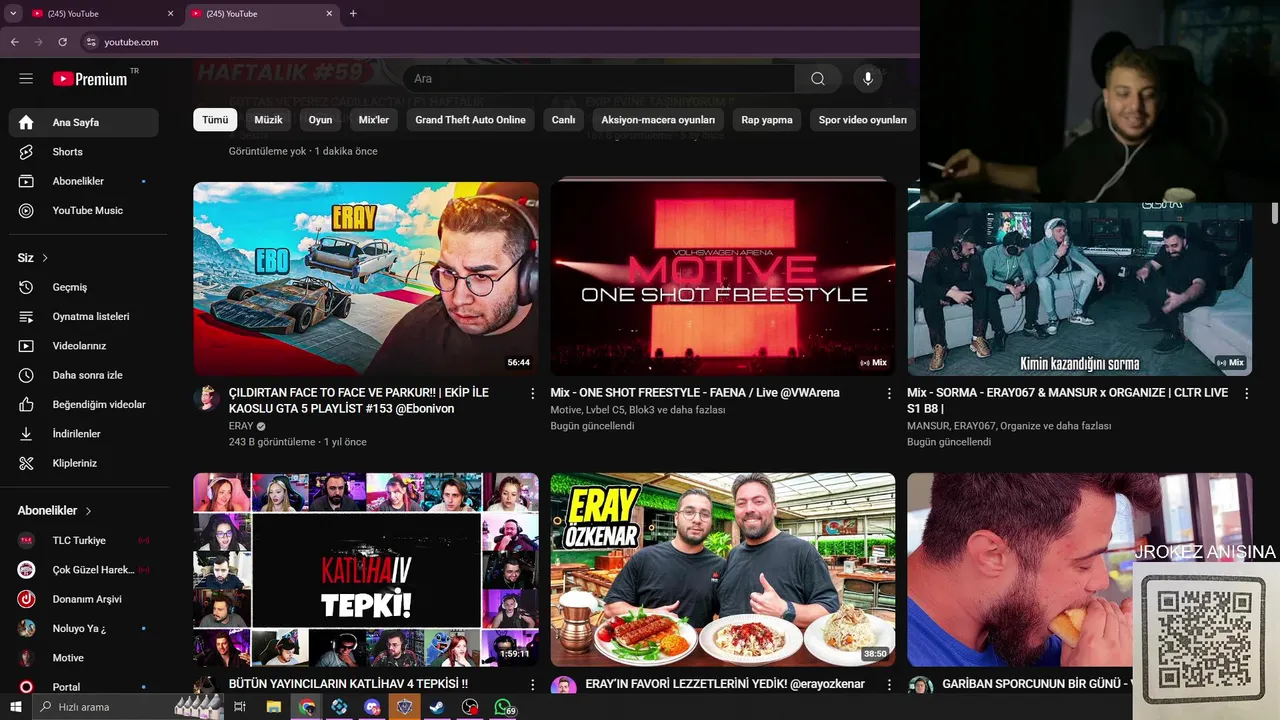Reload the page
Screen dimensions: 1280x720
click(62, 42)
